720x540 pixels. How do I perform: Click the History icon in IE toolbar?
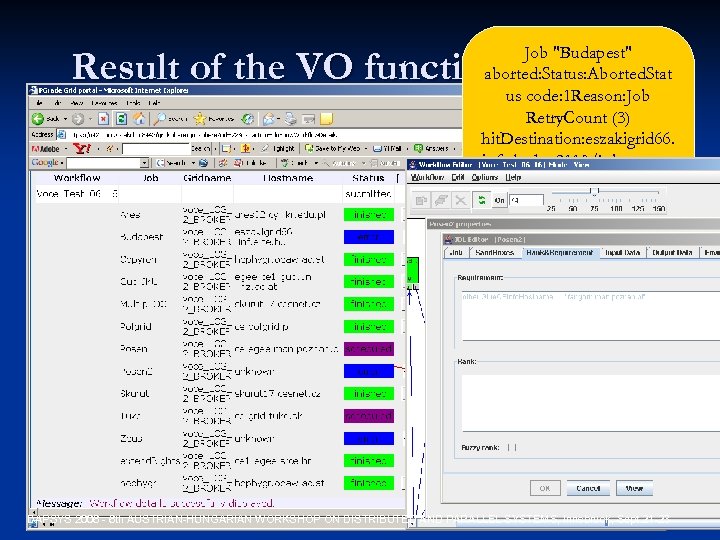click(248, 119)
